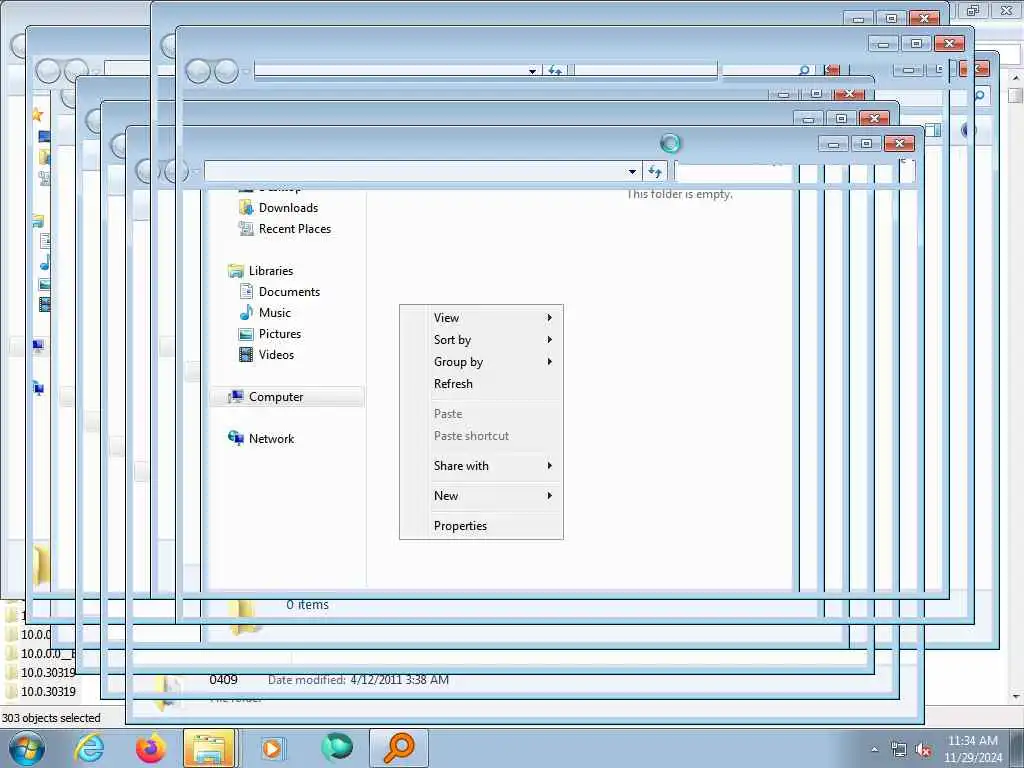The width and height of the screenshot is (1024, 768).
Task: Click refresh button in second Explorer window
Action: pos(555,71)
